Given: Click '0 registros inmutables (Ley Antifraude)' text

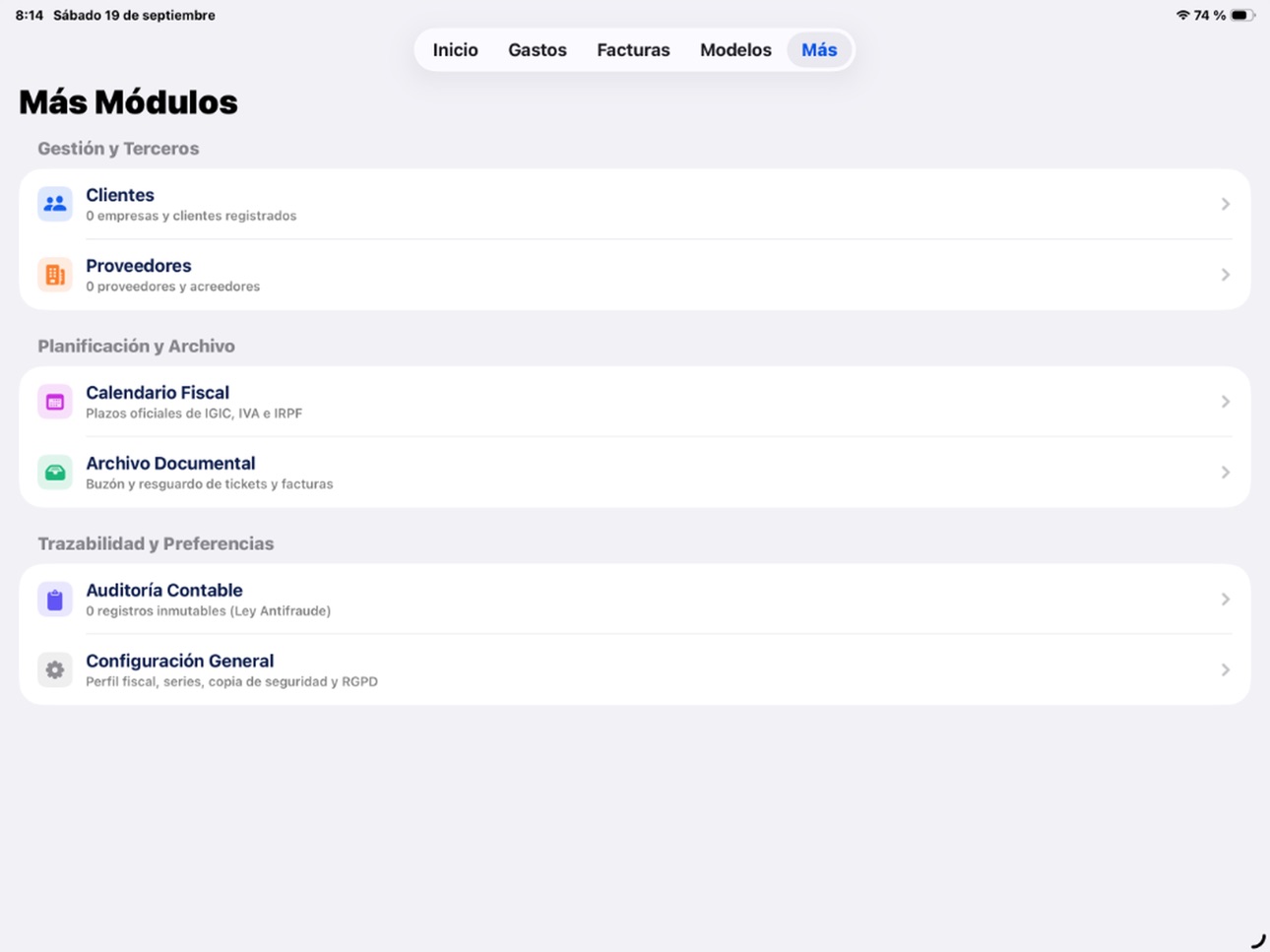Looking at the screenshot, I should (x=209, y=611).
